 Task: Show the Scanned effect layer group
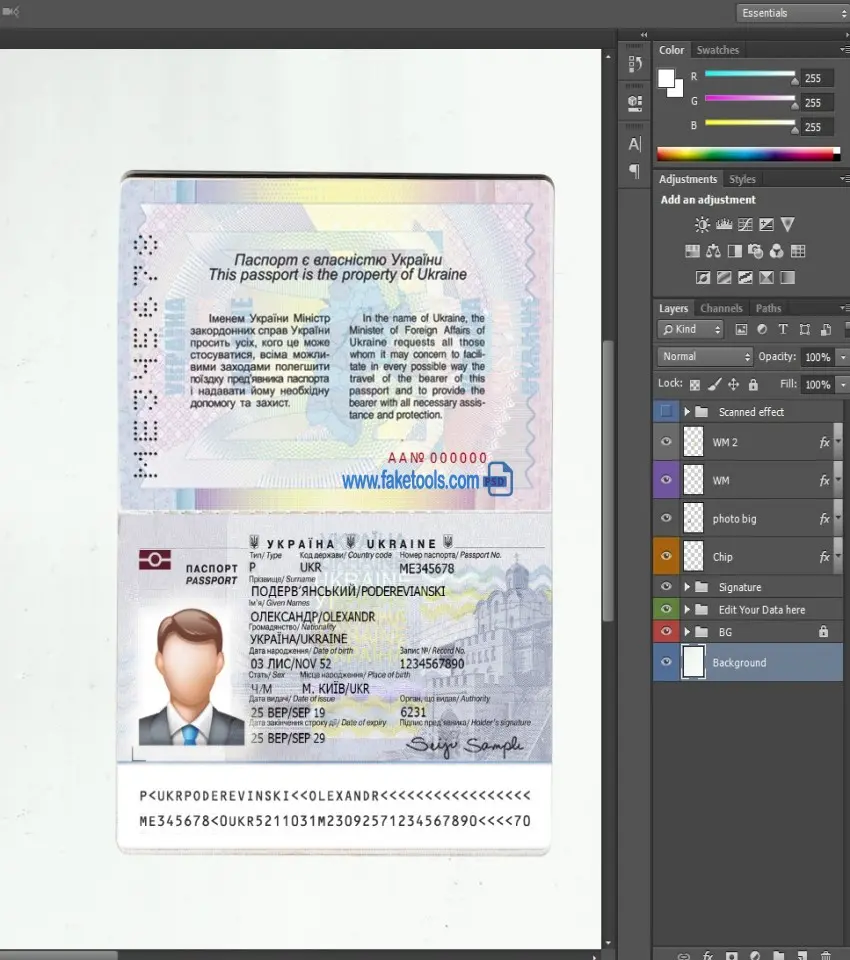point(666,411)
